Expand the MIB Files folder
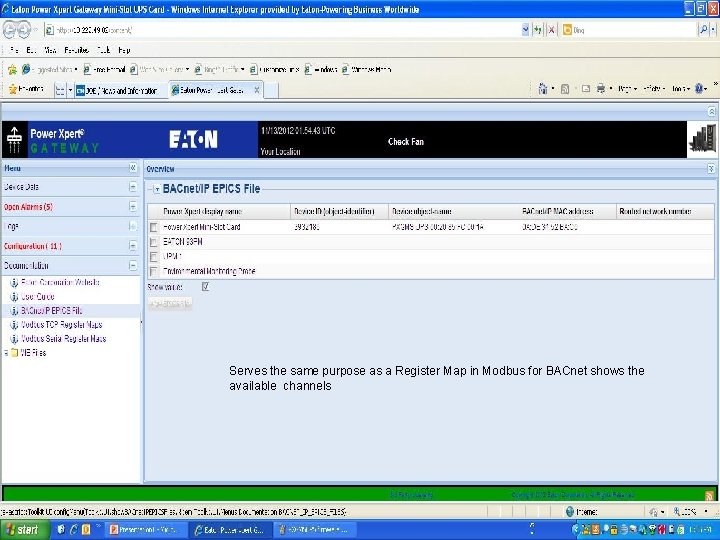The height and width of the screenshot is (540, 720). tap(6, 353)
